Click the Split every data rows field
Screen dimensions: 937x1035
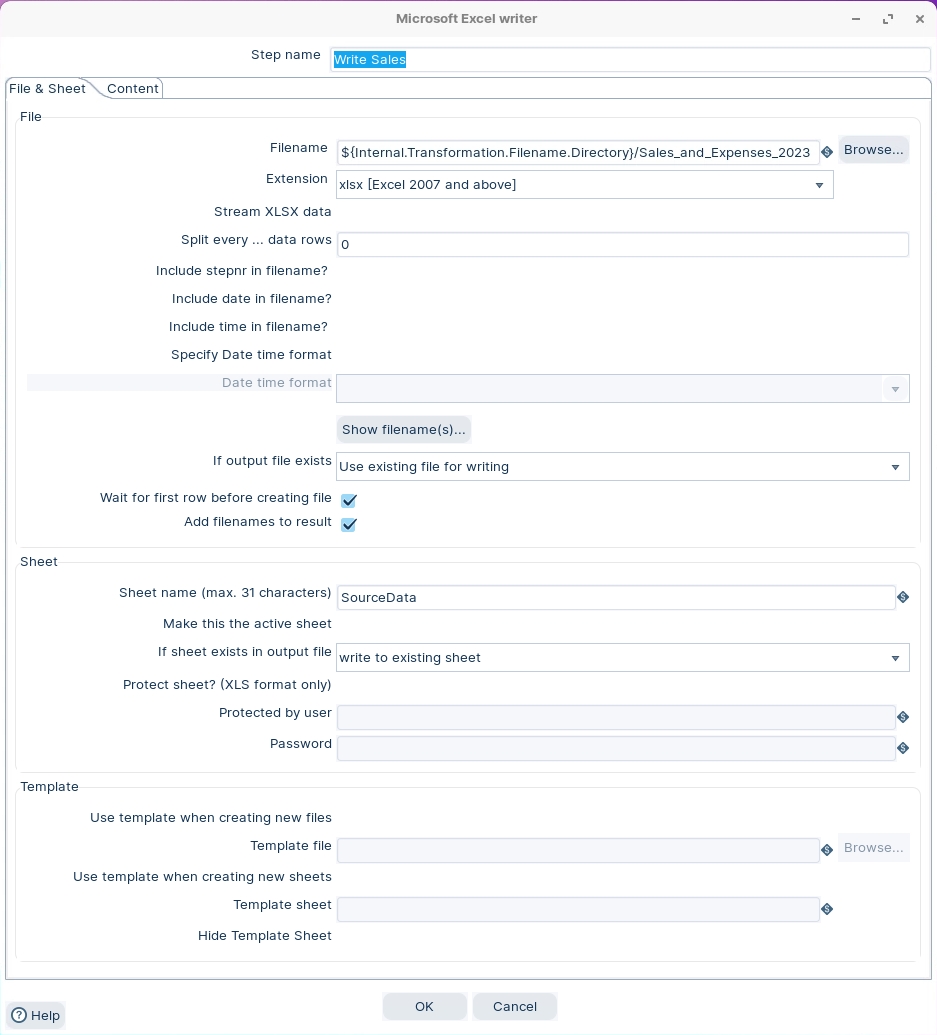pyautogui.click(x=622, y=244)
